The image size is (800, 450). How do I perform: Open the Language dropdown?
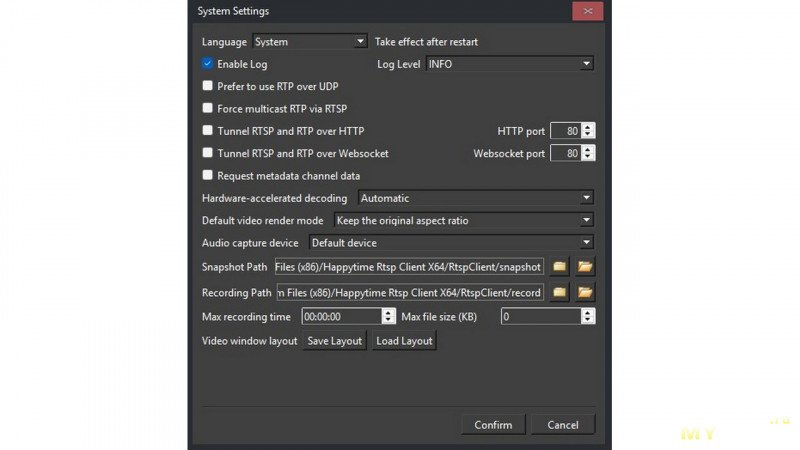310,42
